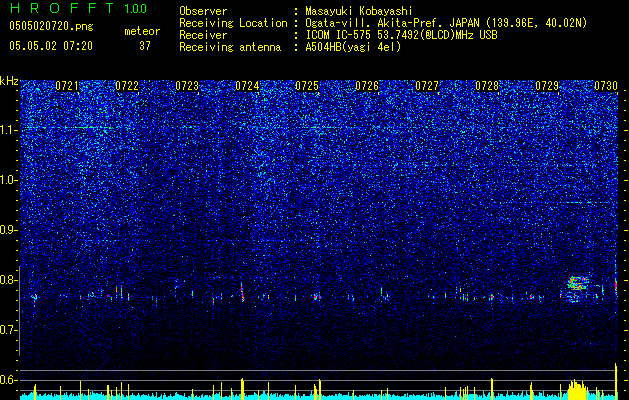629x400 pixels.
Task: Click the meteor count value 37
Action: tap(145, 46)
